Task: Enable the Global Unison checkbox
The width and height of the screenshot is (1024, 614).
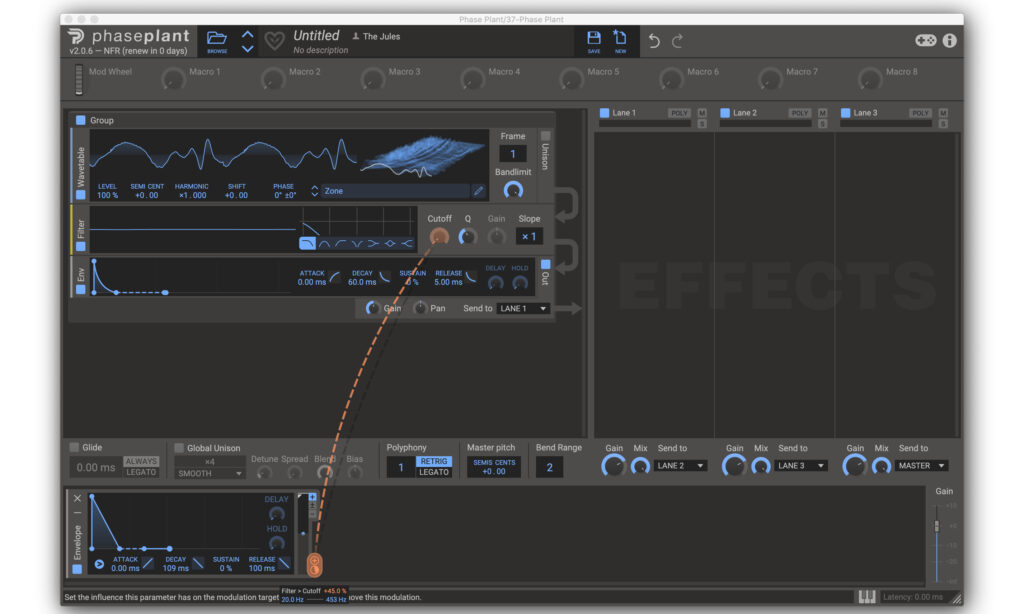Action: tap(179, 448)
